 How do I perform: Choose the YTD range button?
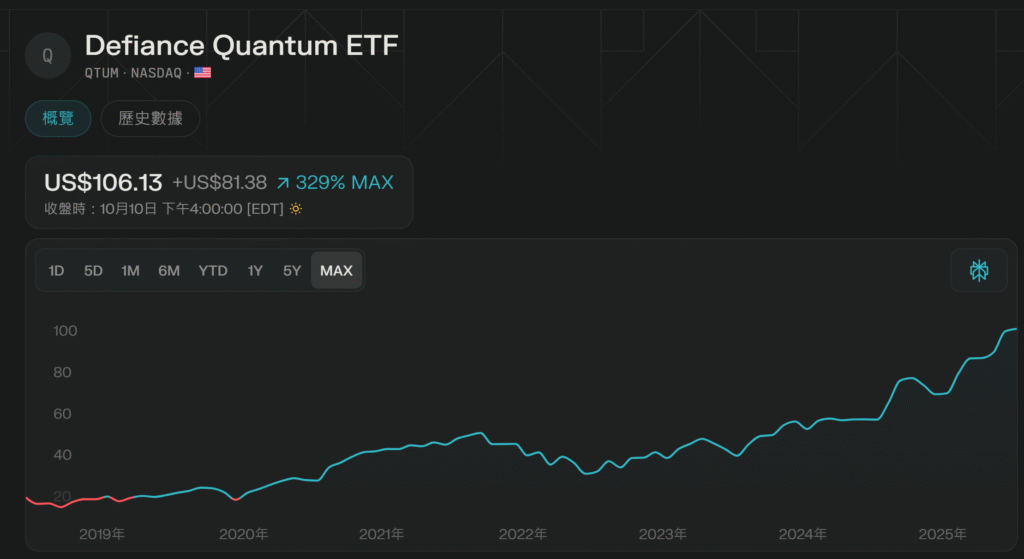(213, 270)
